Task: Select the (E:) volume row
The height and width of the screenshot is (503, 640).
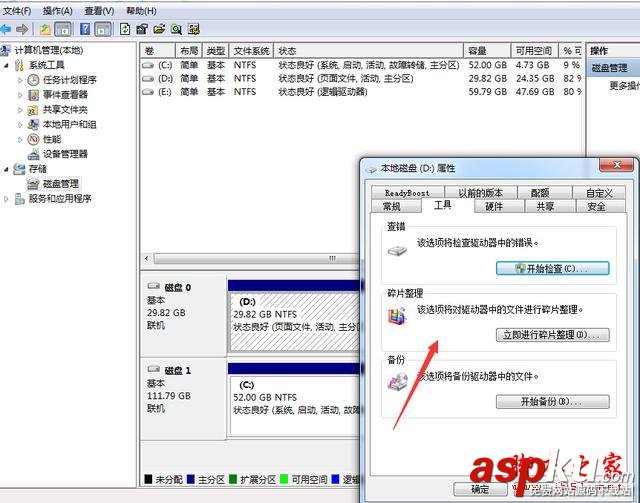Action: [361, 92]
